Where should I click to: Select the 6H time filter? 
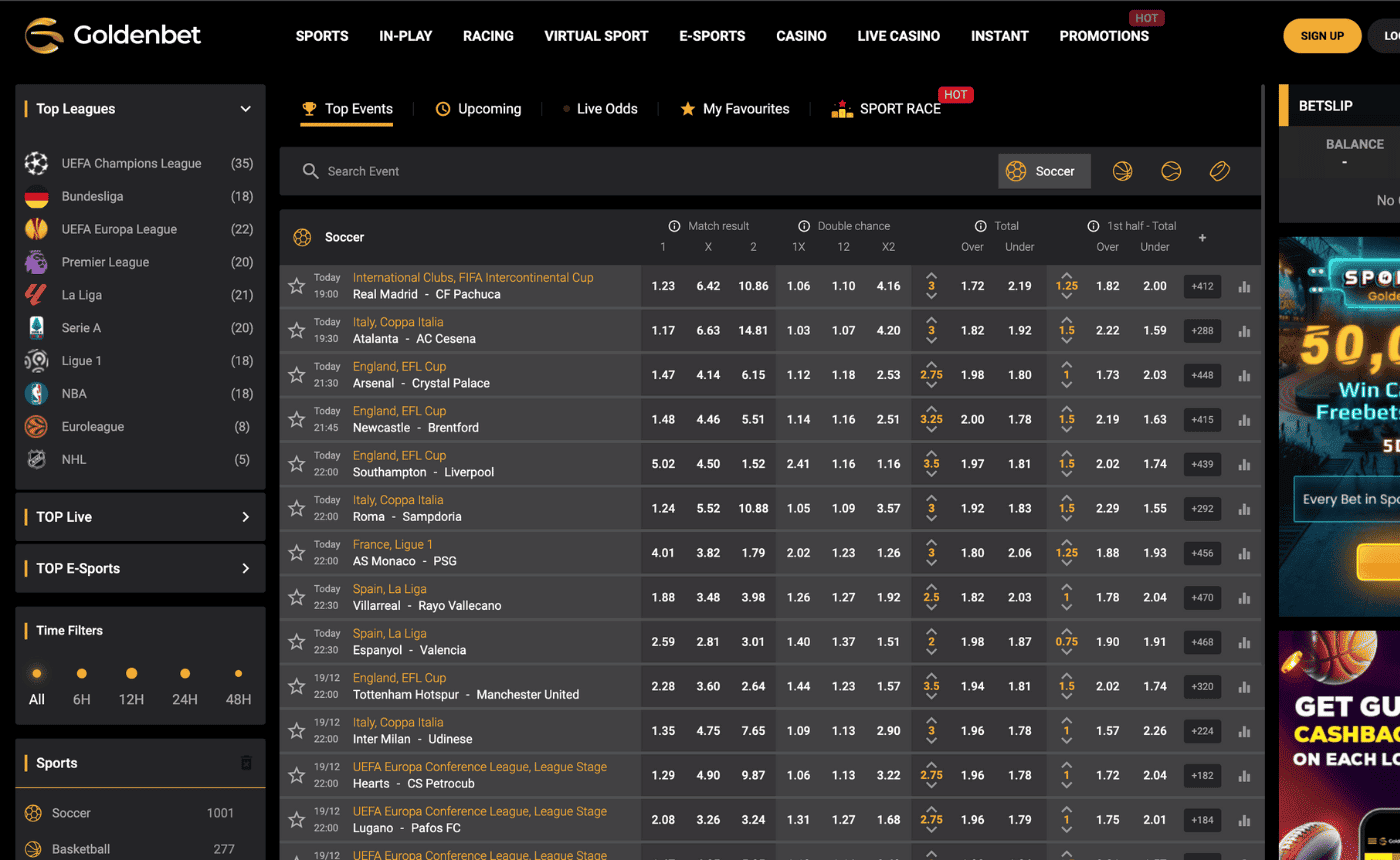click(x=82, y=686)
